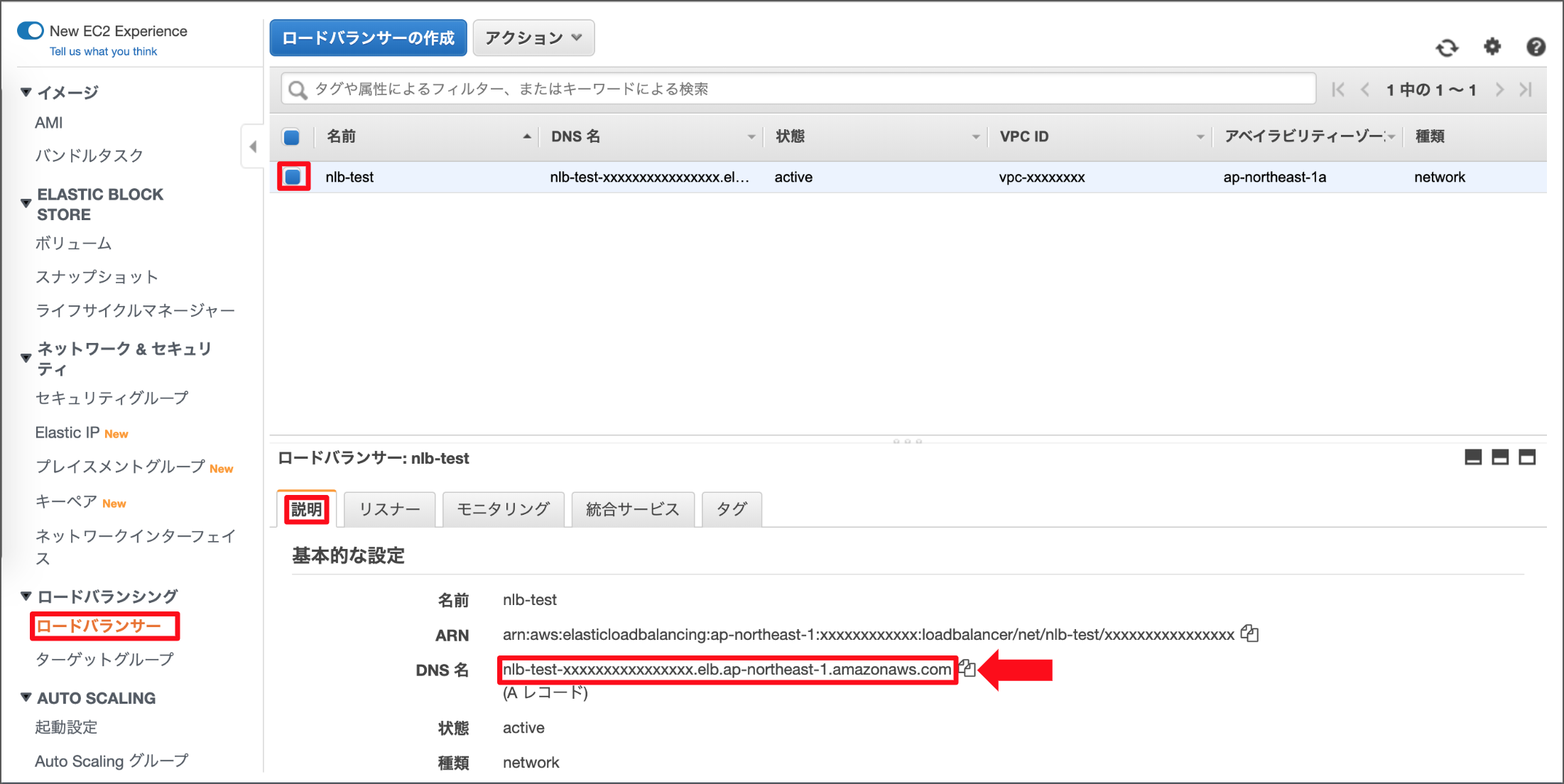Go to last page of results
This screenshot has height=784, width=1564.
(1526, 89)
